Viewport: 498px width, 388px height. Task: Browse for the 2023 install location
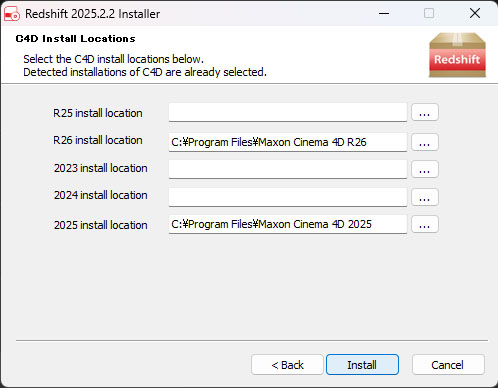[x=425, y=169]
